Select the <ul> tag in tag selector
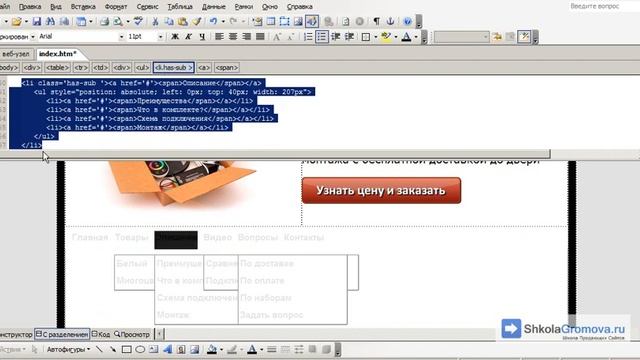The height and width of the screenshot is (360, 640). 142,68
